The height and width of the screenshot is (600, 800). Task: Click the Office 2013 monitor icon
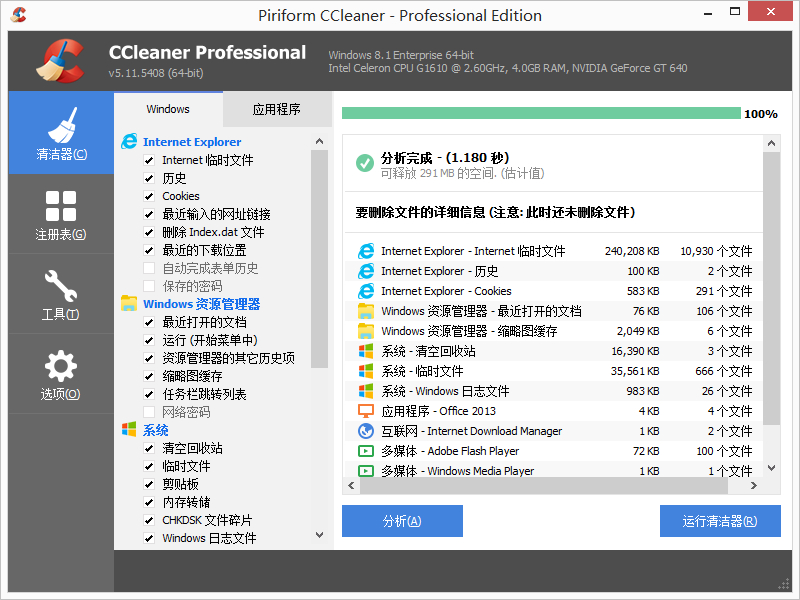coord(366,411)
